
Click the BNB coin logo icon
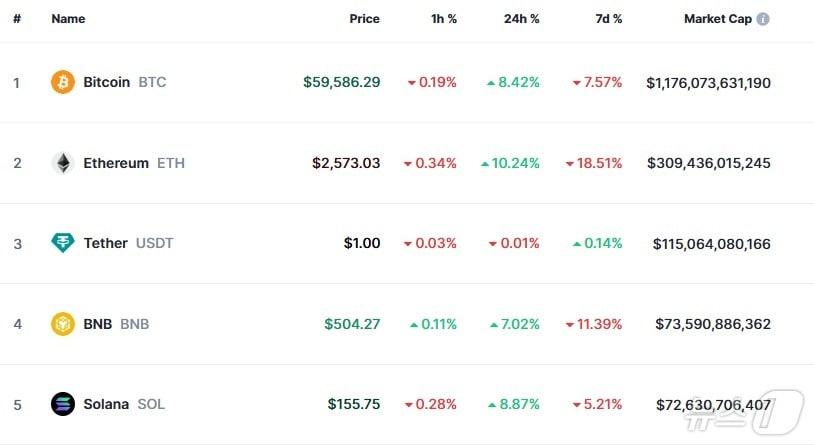click(63, 324)
